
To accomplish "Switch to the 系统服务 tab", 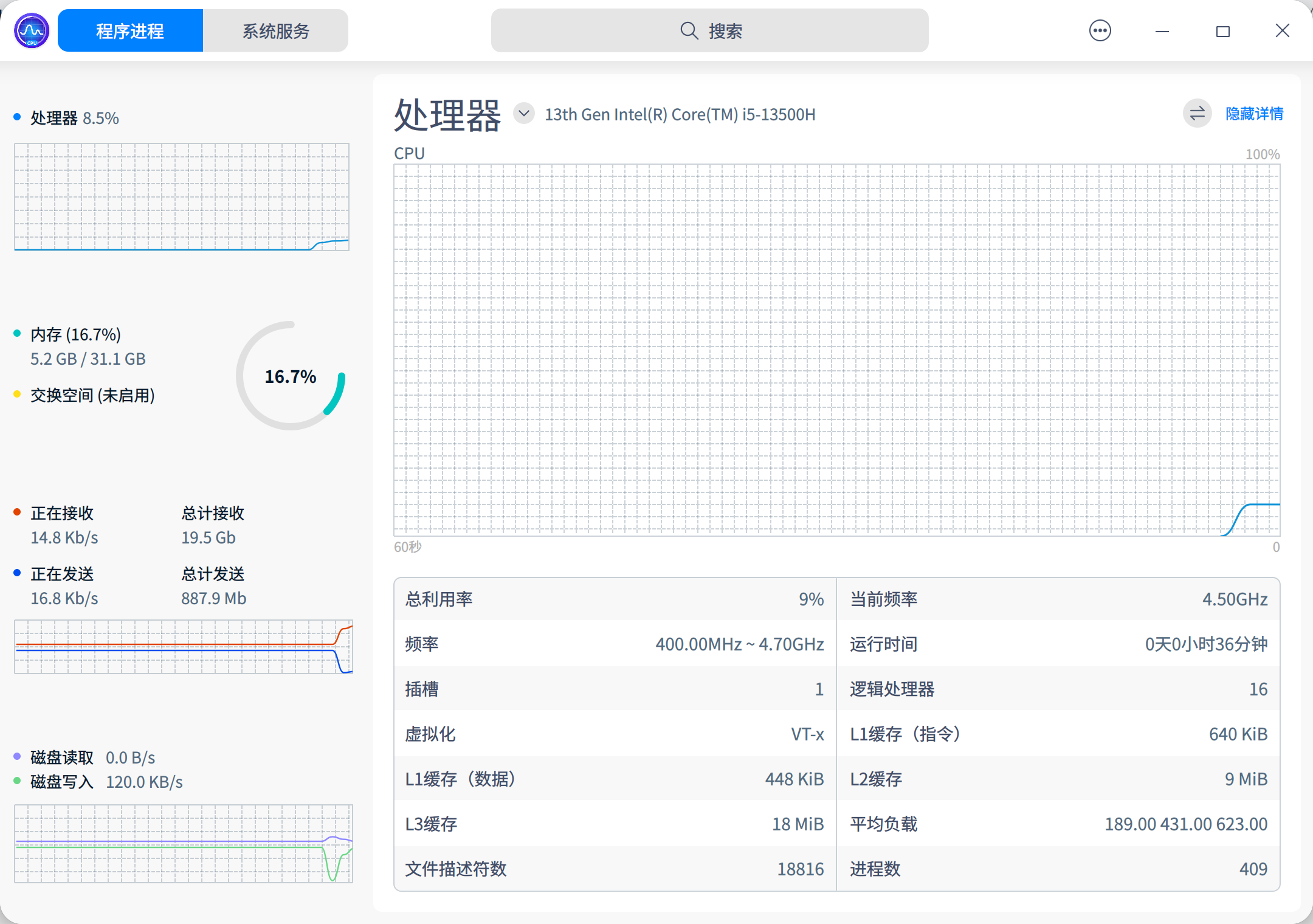I will (275, 30).
